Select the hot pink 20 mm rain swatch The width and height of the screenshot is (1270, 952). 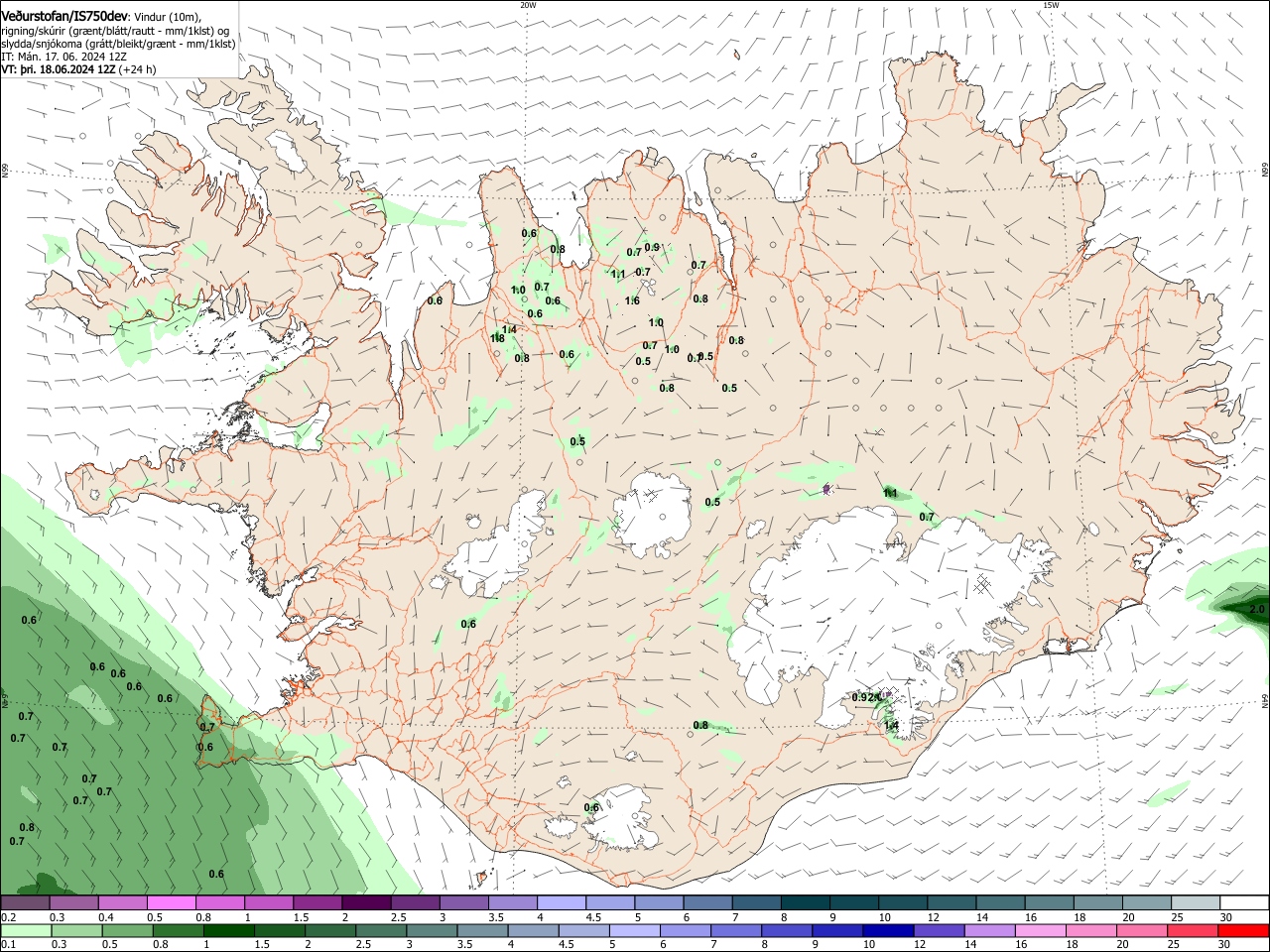[x=1143, y=930]
